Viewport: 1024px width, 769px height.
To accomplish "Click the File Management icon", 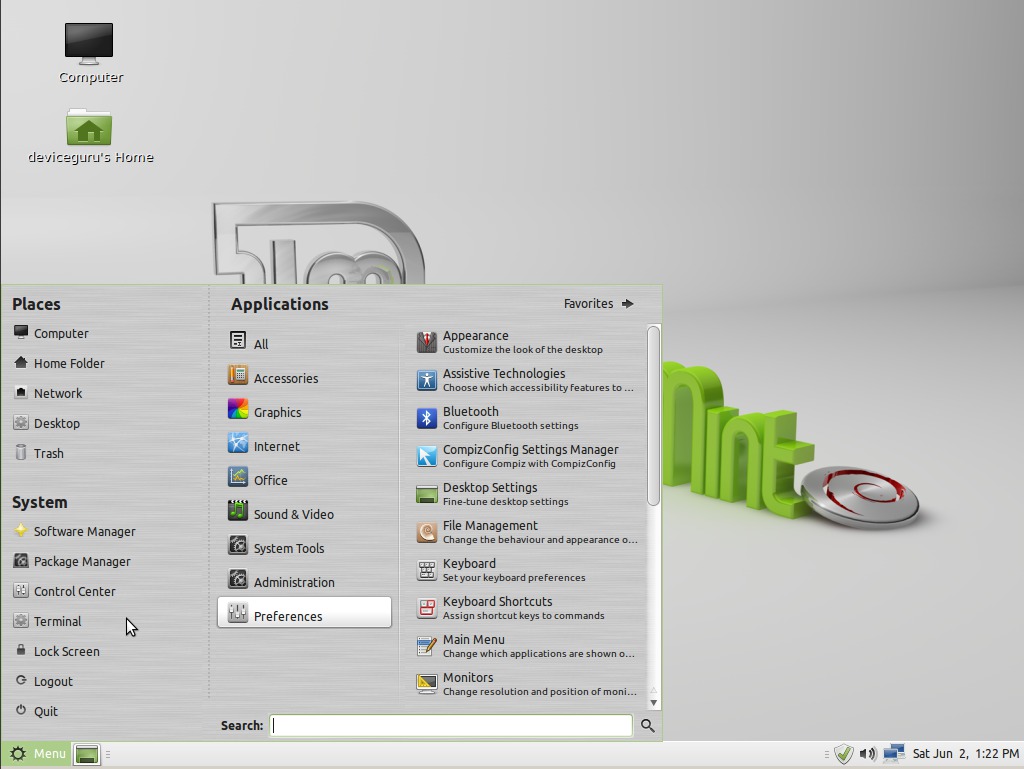I will point(426,532).
